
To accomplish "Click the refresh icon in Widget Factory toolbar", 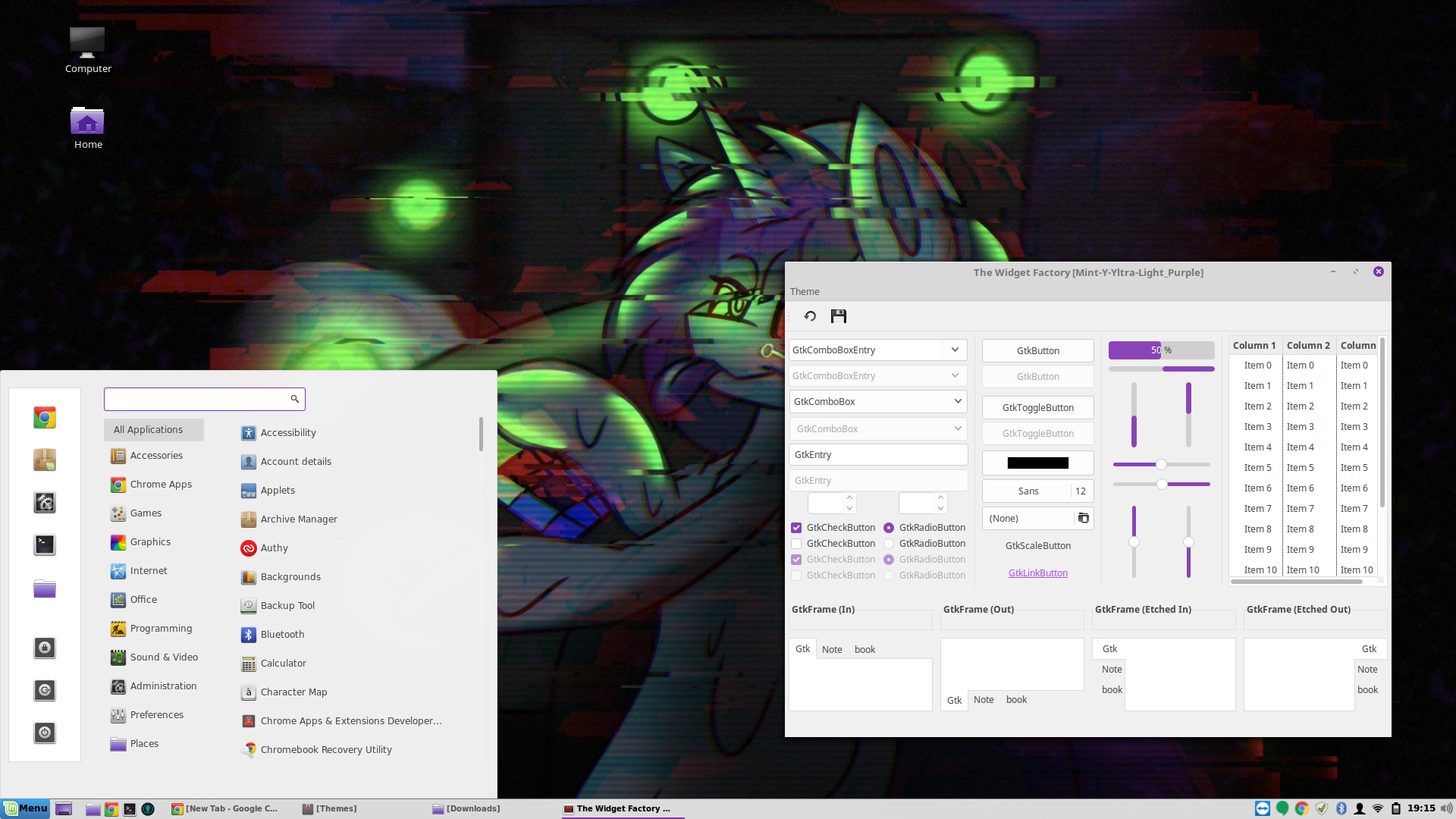I will point(810,316).
